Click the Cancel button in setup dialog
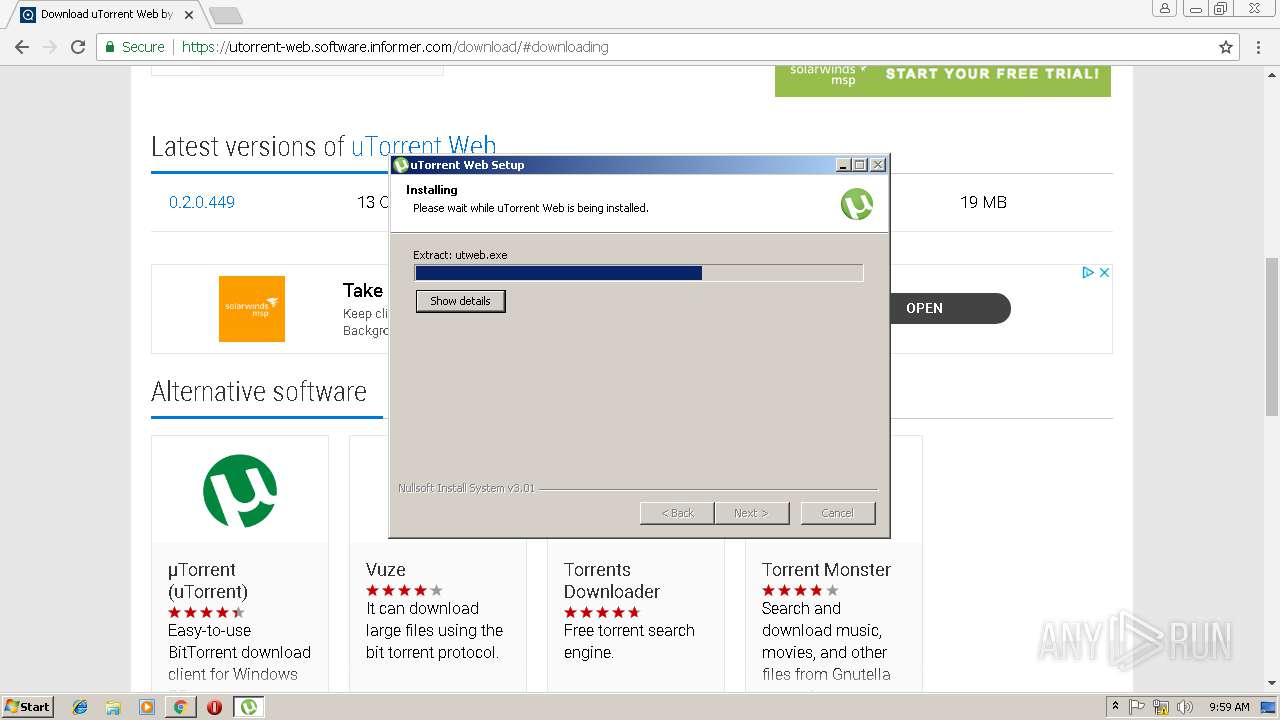The height and width of the screenshot is (720, 1280). pyautogui.click(x=838, y=513)
